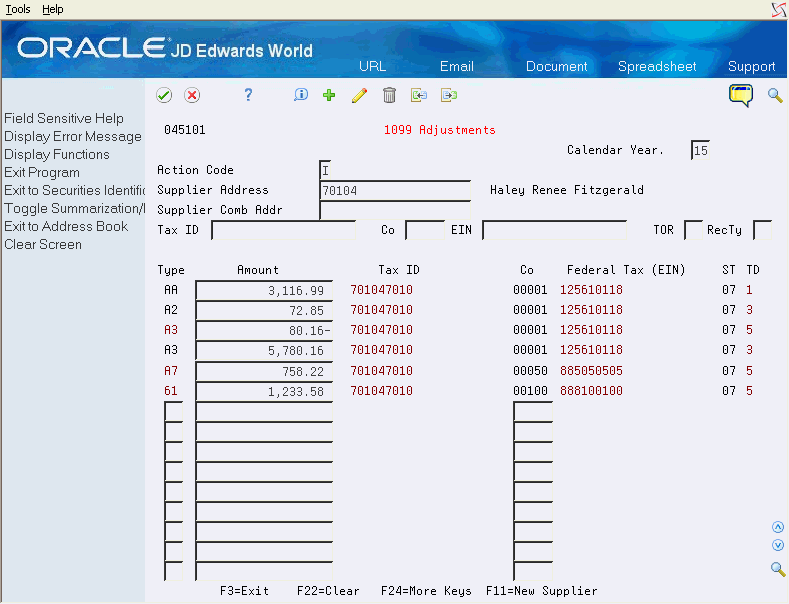Click the header EIN input field
This screenshot has height=604, width=789.
(x=555, y=231)
